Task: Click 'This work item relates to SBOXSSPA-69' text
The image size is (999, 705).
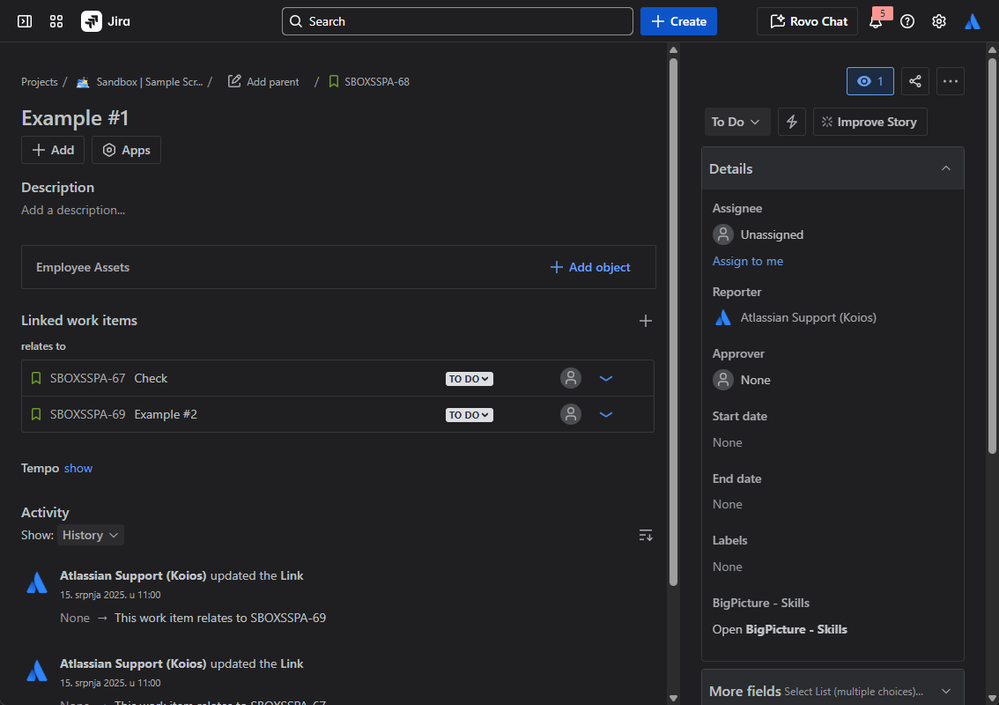Action: [220, 618]
